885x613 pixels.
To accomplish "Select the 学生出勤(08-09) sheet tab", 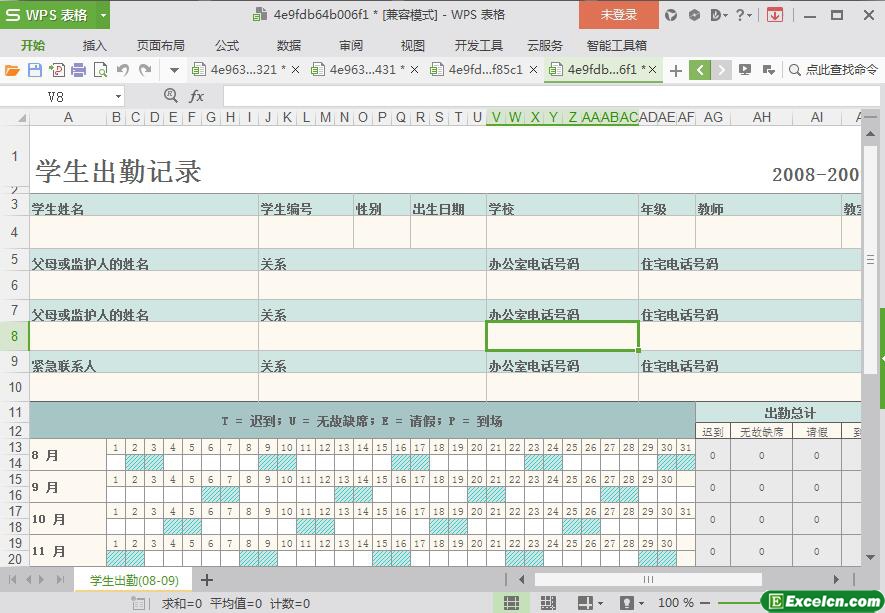I will pos(134,580).
